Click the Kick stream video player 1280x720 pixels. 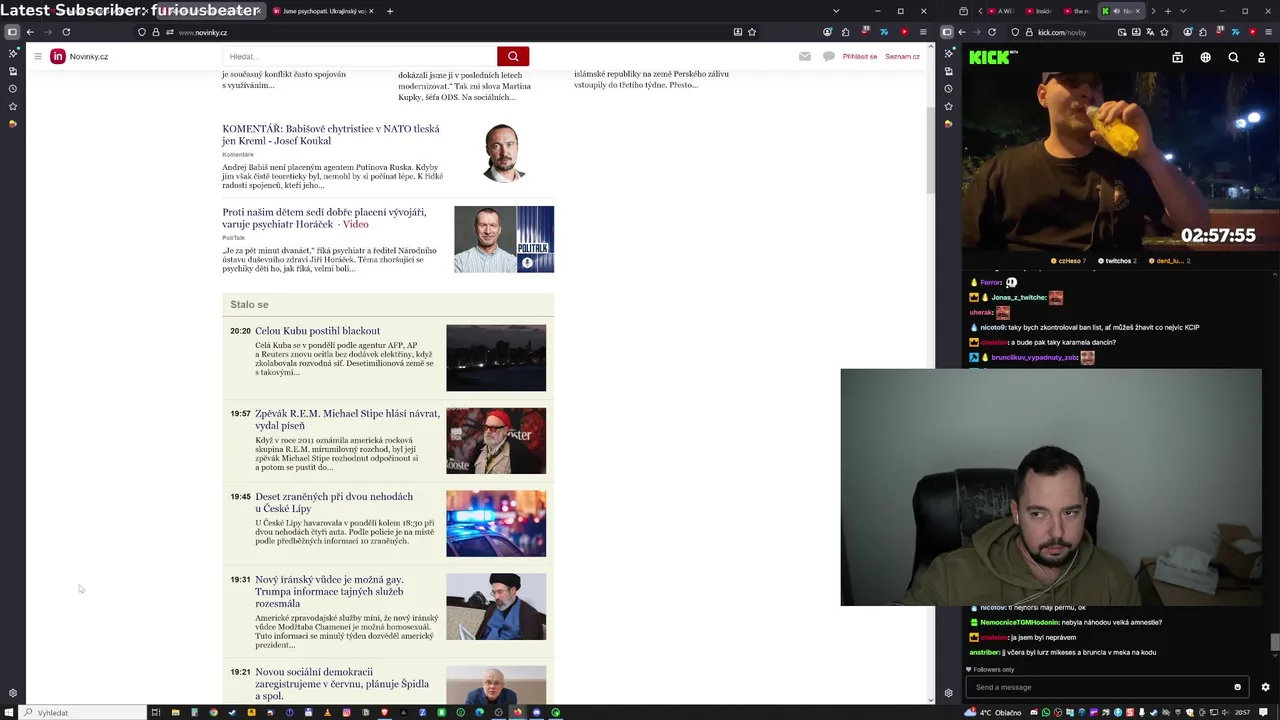pos(1120,160)
